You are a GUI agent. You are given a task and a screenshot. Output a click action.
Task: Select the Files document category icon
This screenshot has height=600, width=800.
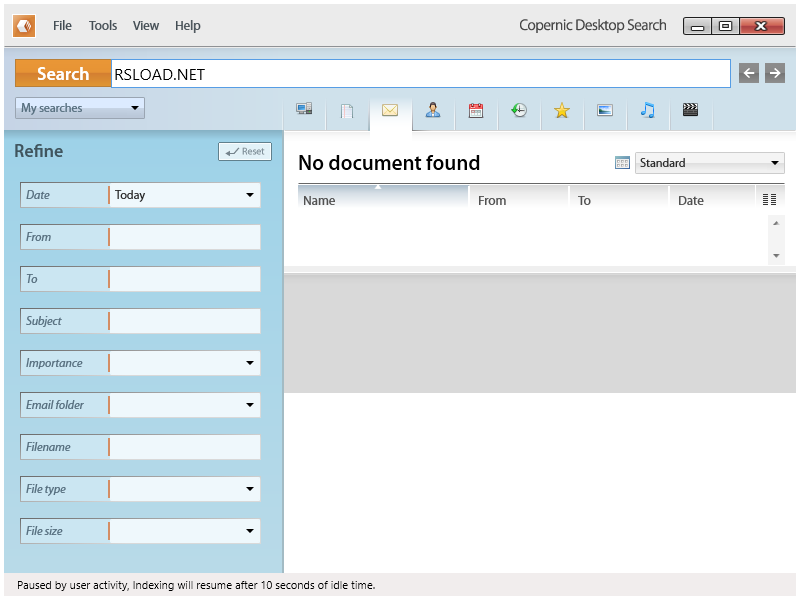point(347,110)
